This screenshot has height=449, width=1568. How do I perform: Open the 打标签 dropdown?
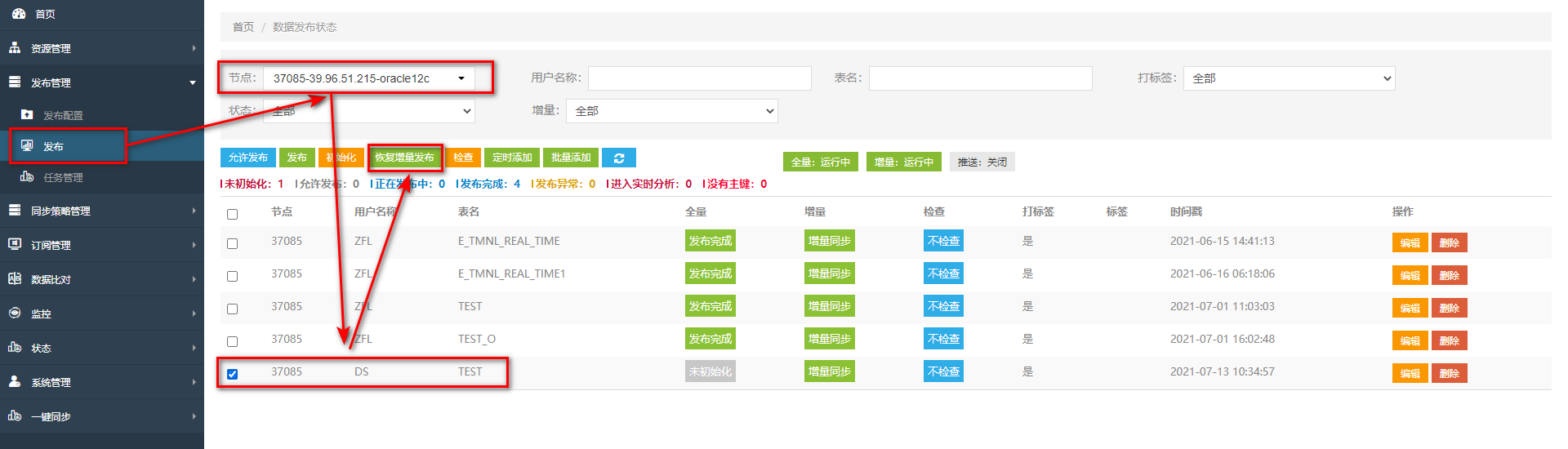click(x=1288, y=78)
